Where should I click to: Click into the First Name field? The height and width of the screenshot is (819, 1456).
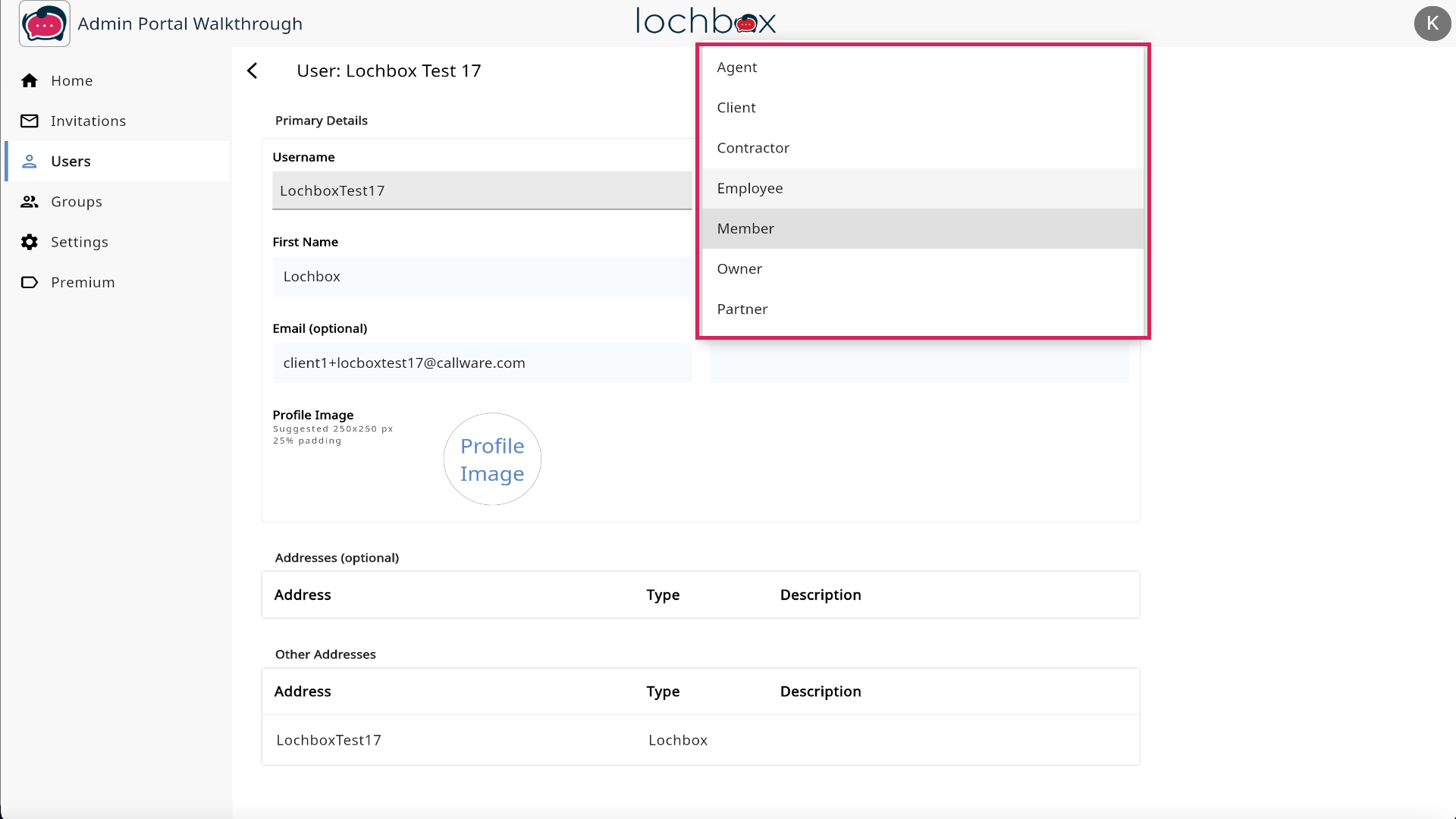tap(482, 277)
